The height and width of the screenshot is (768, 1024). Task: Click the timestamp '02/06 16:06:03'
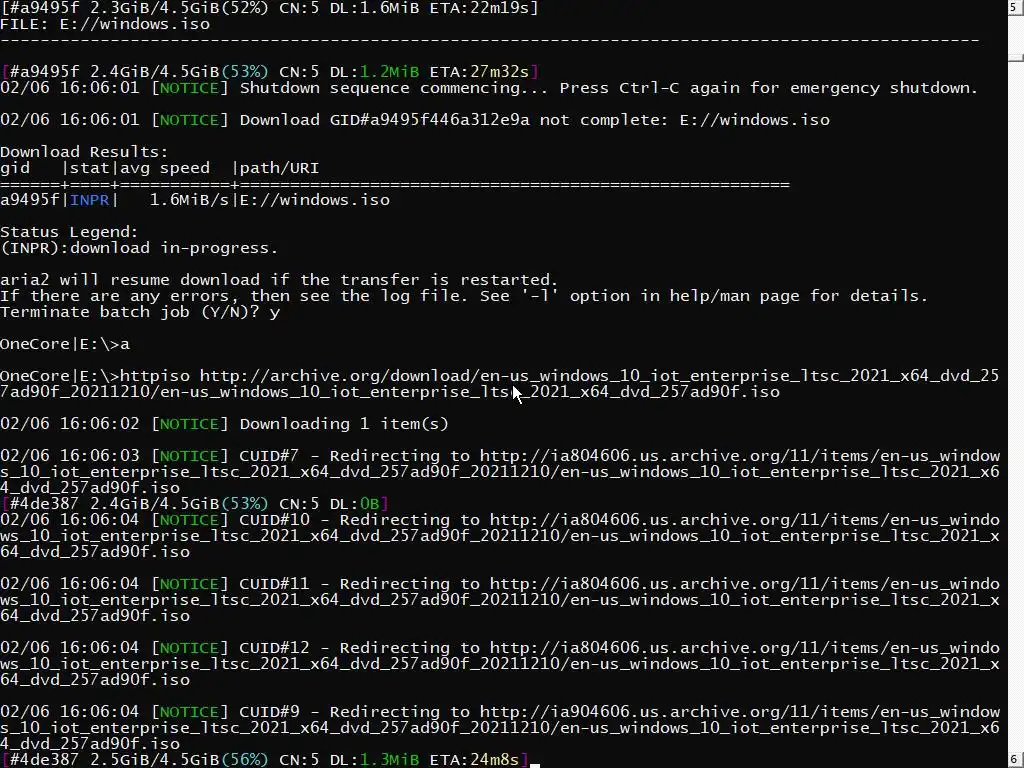(69, 456)
